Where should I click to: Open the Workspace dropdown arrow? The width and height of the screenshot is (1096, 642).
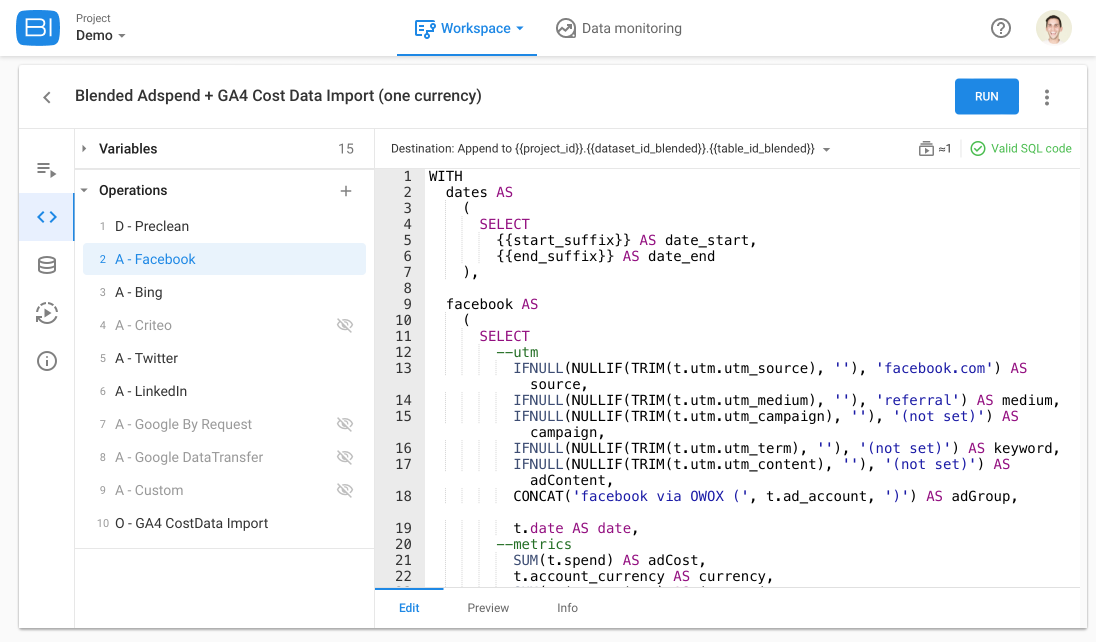click(519, 29)
